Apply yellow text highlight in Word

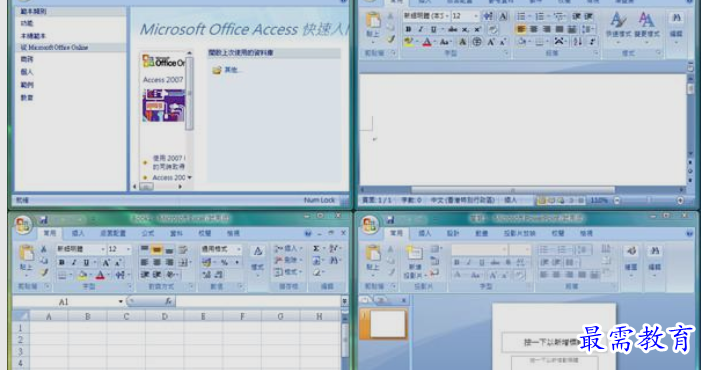(408, 42)
